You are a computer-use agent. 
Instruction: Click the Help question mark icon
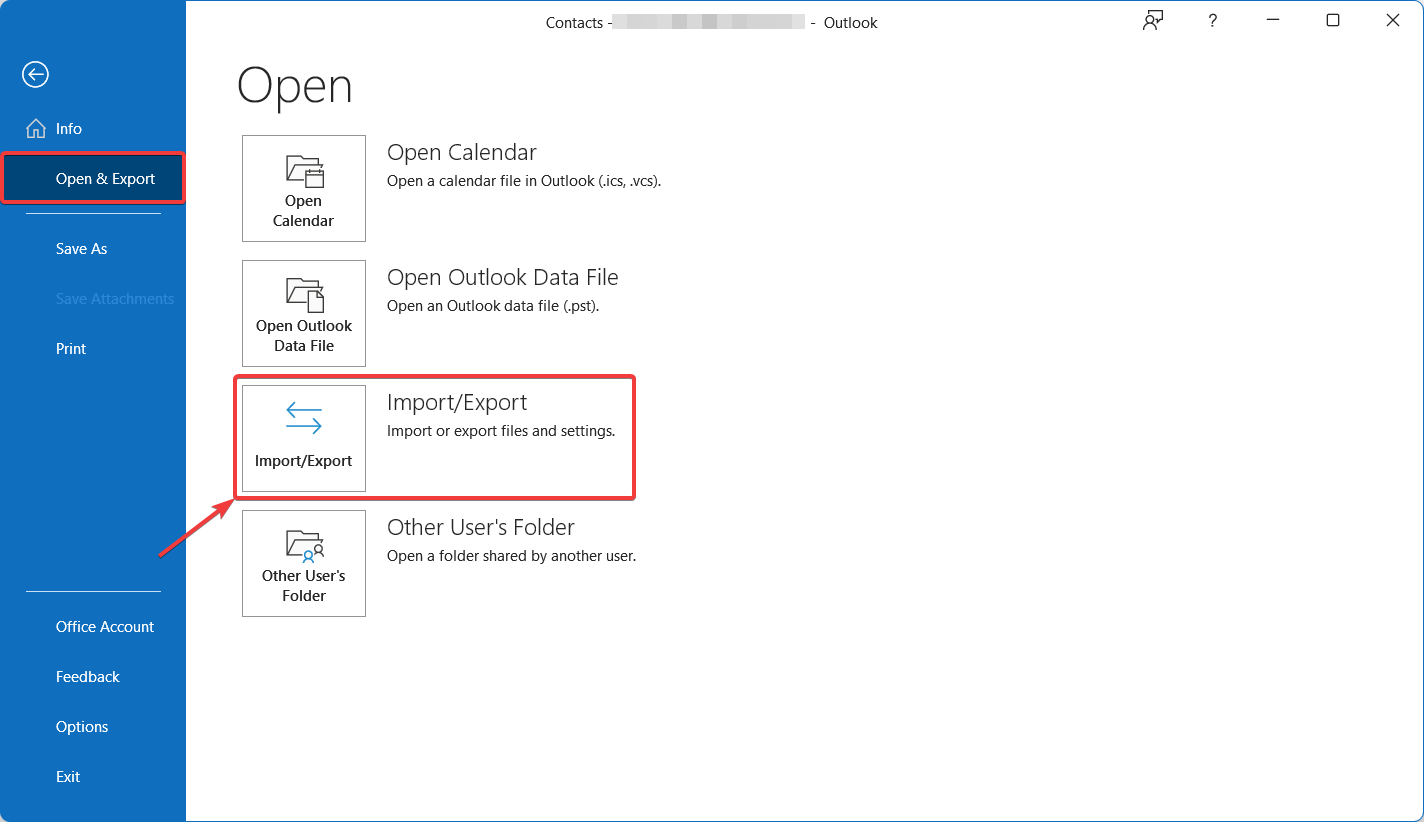1213,21
